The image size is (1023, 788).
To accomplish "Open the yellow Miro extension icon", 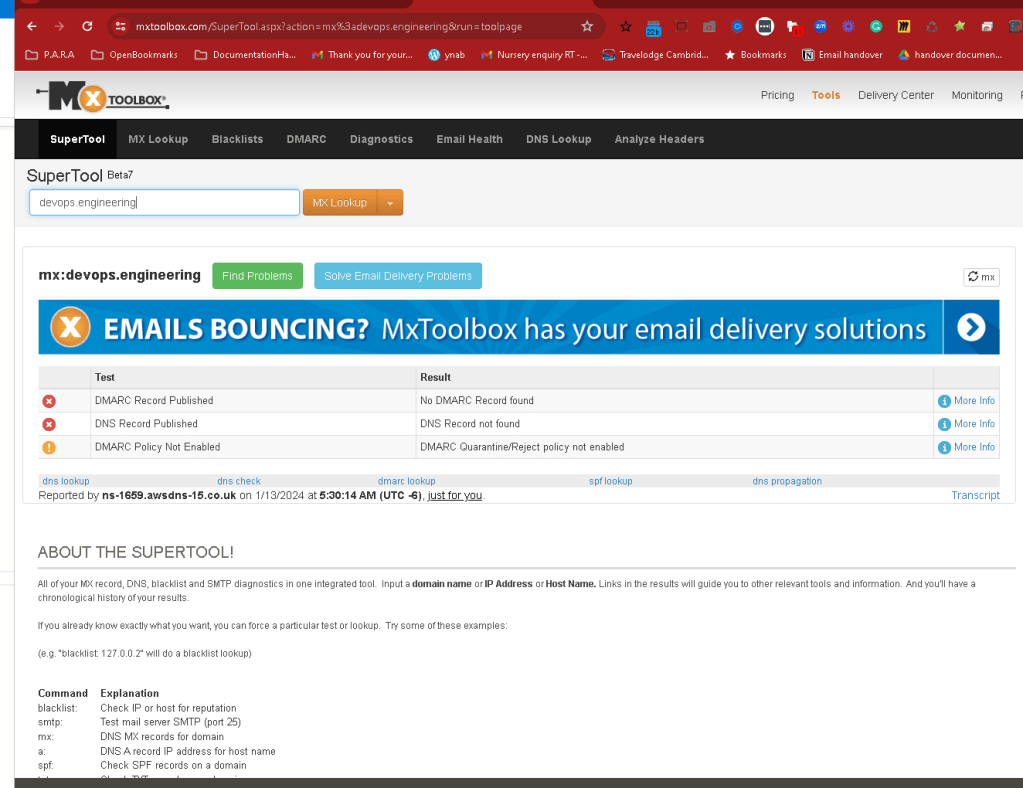I will pyautogui.click(x=904, y=27).
